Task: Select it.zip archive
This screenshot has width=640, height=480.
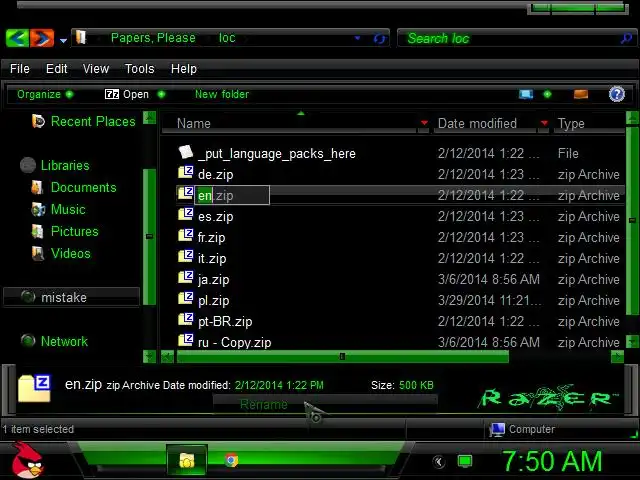Action: [x=212, y=258]
